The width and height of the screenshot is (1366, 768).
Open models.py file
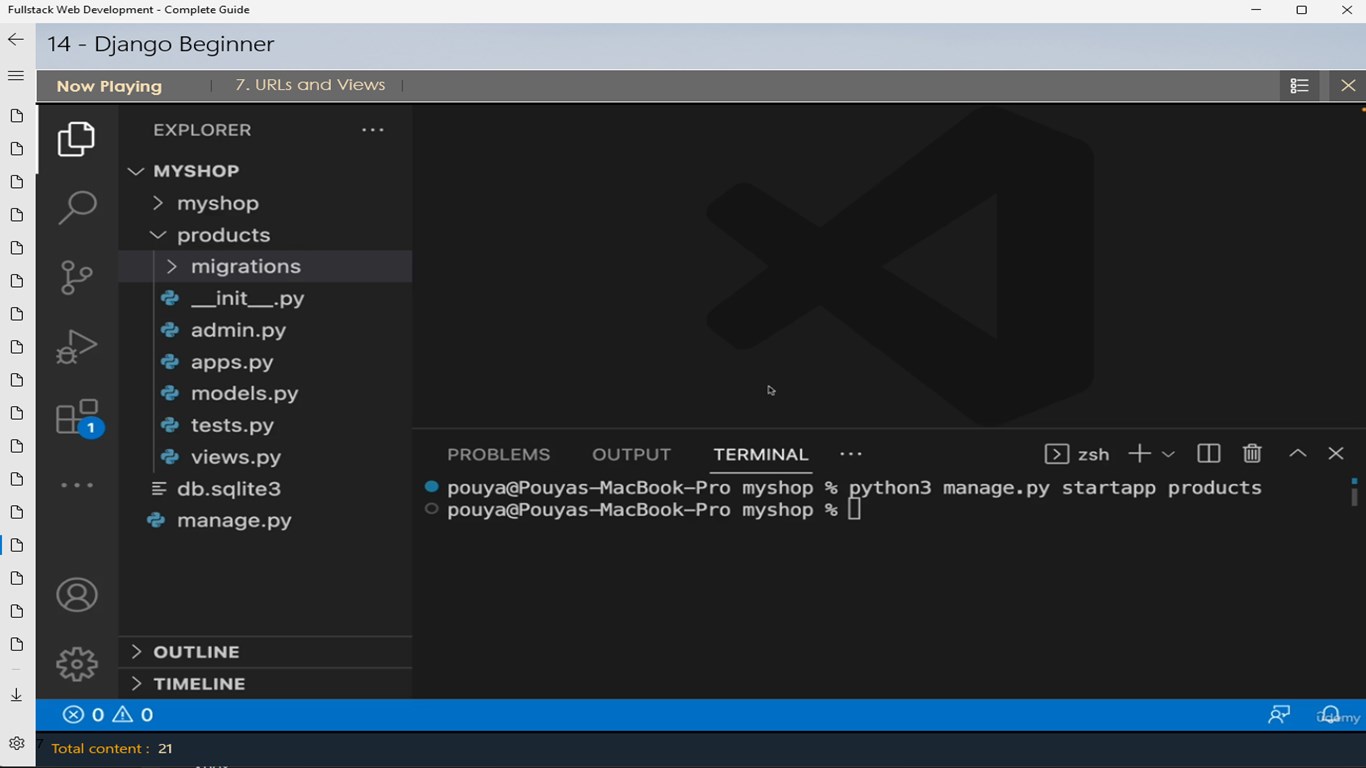244,393
